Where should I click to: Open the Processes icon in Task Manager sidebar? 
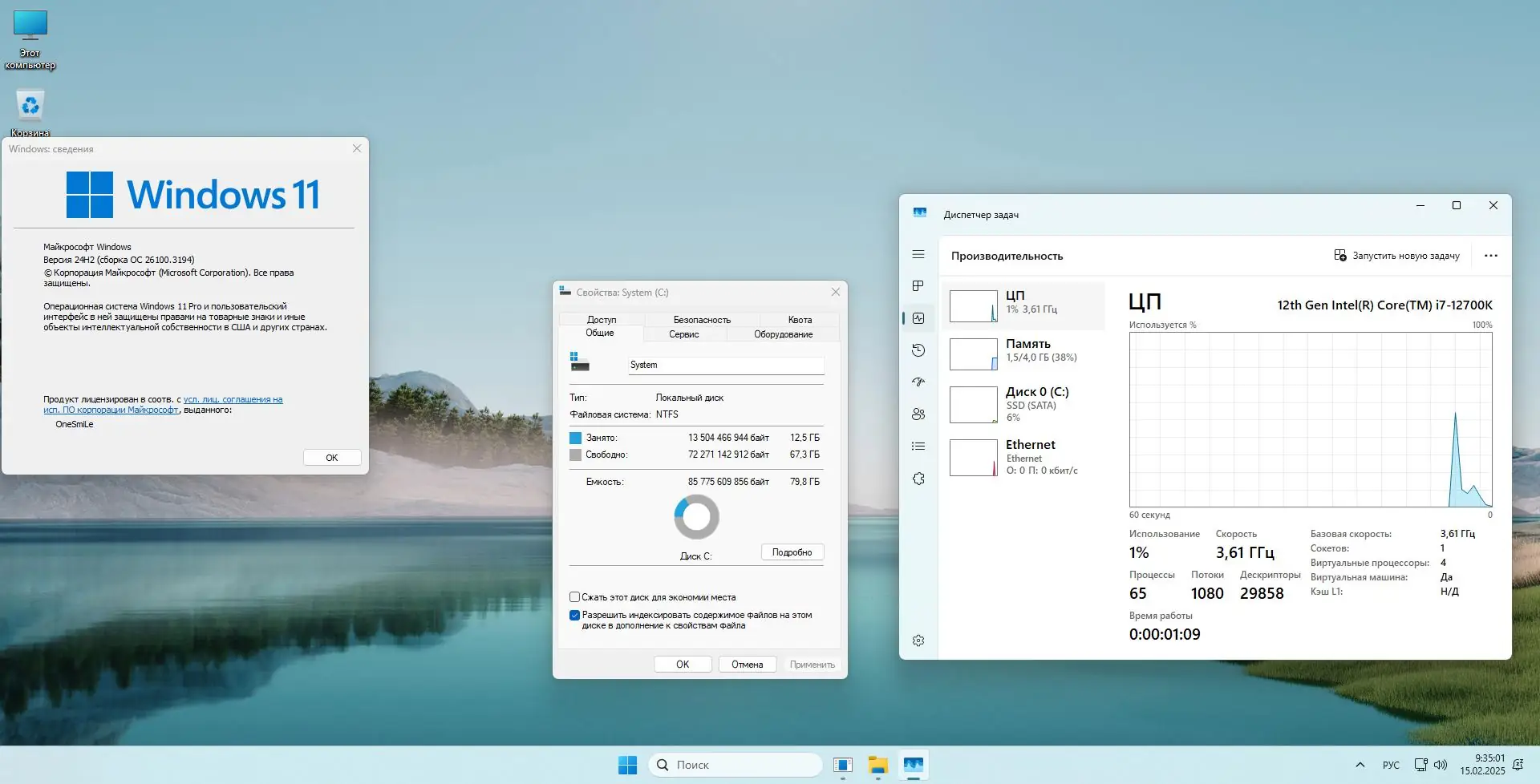point(918,286)
